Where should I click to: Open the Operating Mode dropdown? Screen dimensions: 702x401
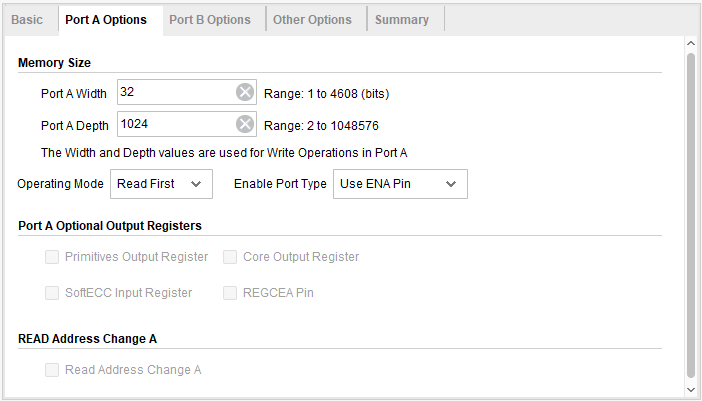point(161,184)
